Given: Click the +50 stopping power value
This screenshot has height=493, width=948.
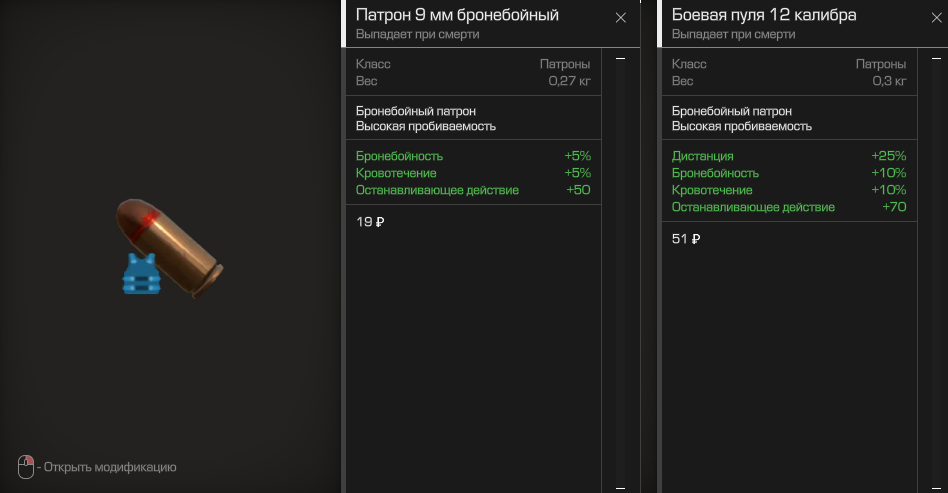Looking at the screenshot, I should (579, 190).
